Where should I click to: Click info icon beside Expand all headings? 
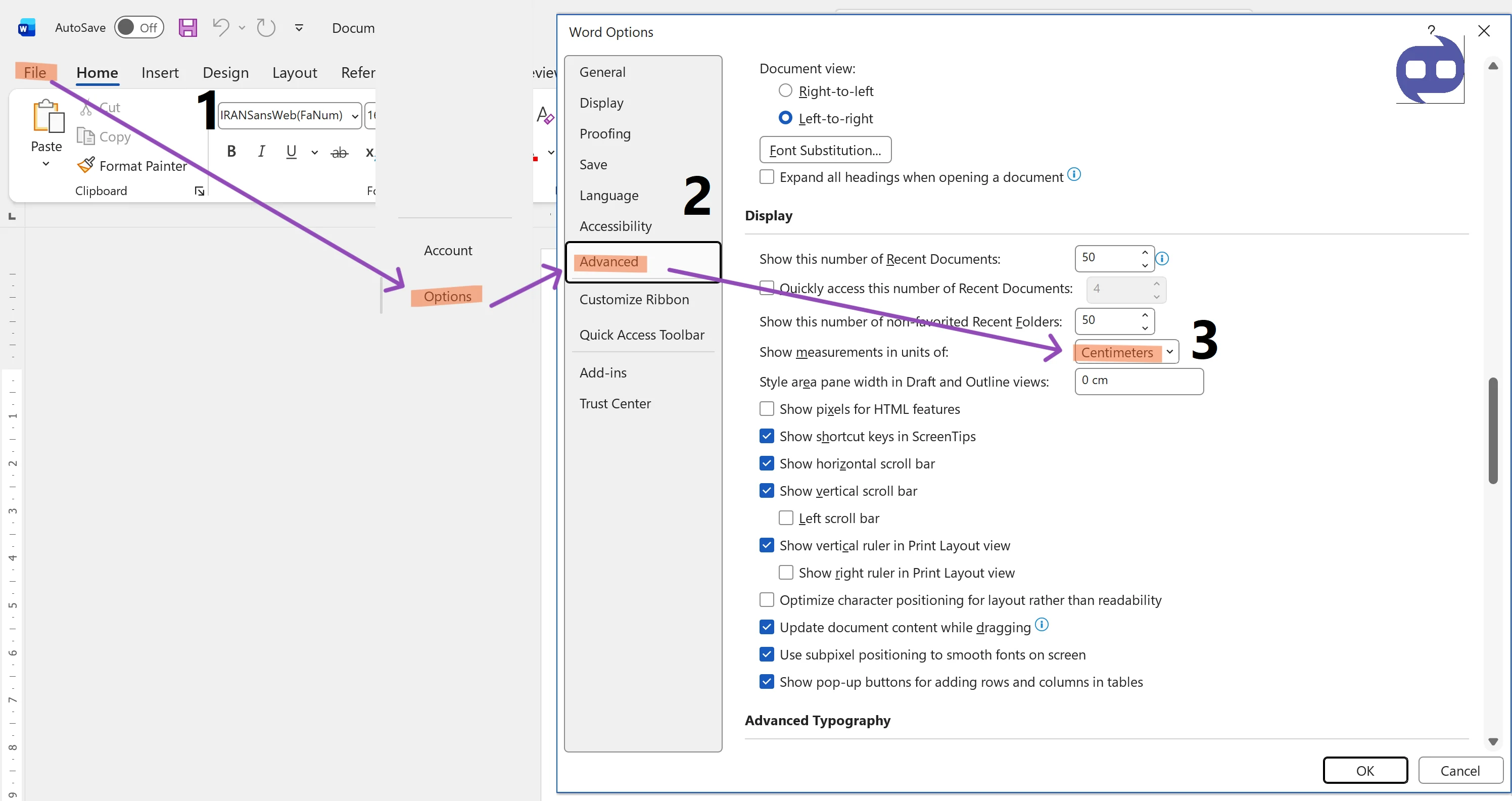pos(1073,174)
